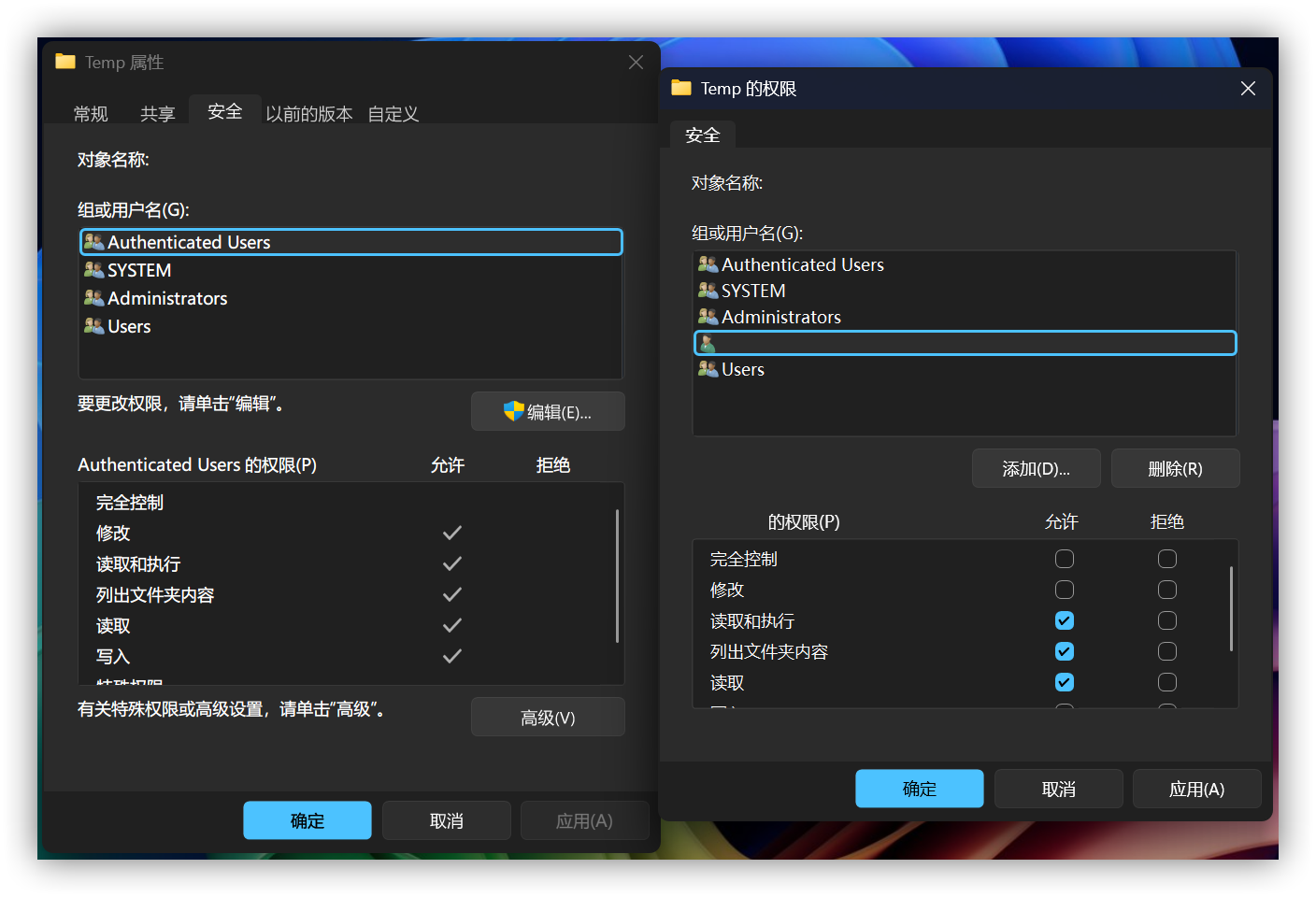The width and height of the screenshot is (1316, 897).
Task: Click the permissions list scrollbar in Temp 属性
Action: [617, 576]
